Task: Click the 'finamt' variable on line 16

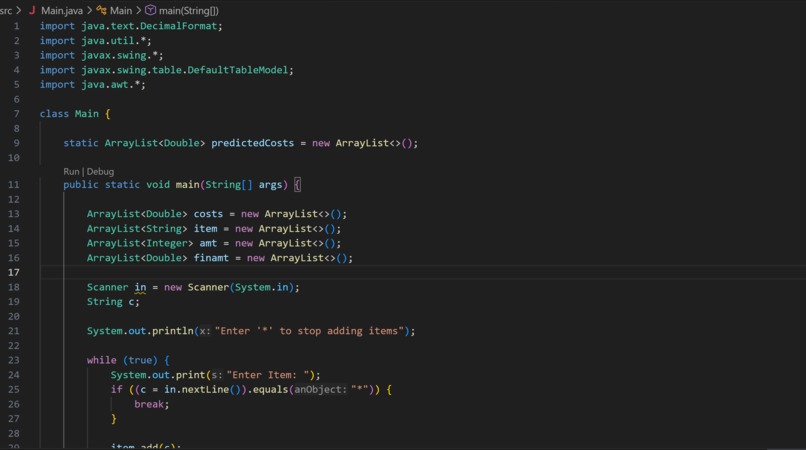Action: (x=211, y=258)
